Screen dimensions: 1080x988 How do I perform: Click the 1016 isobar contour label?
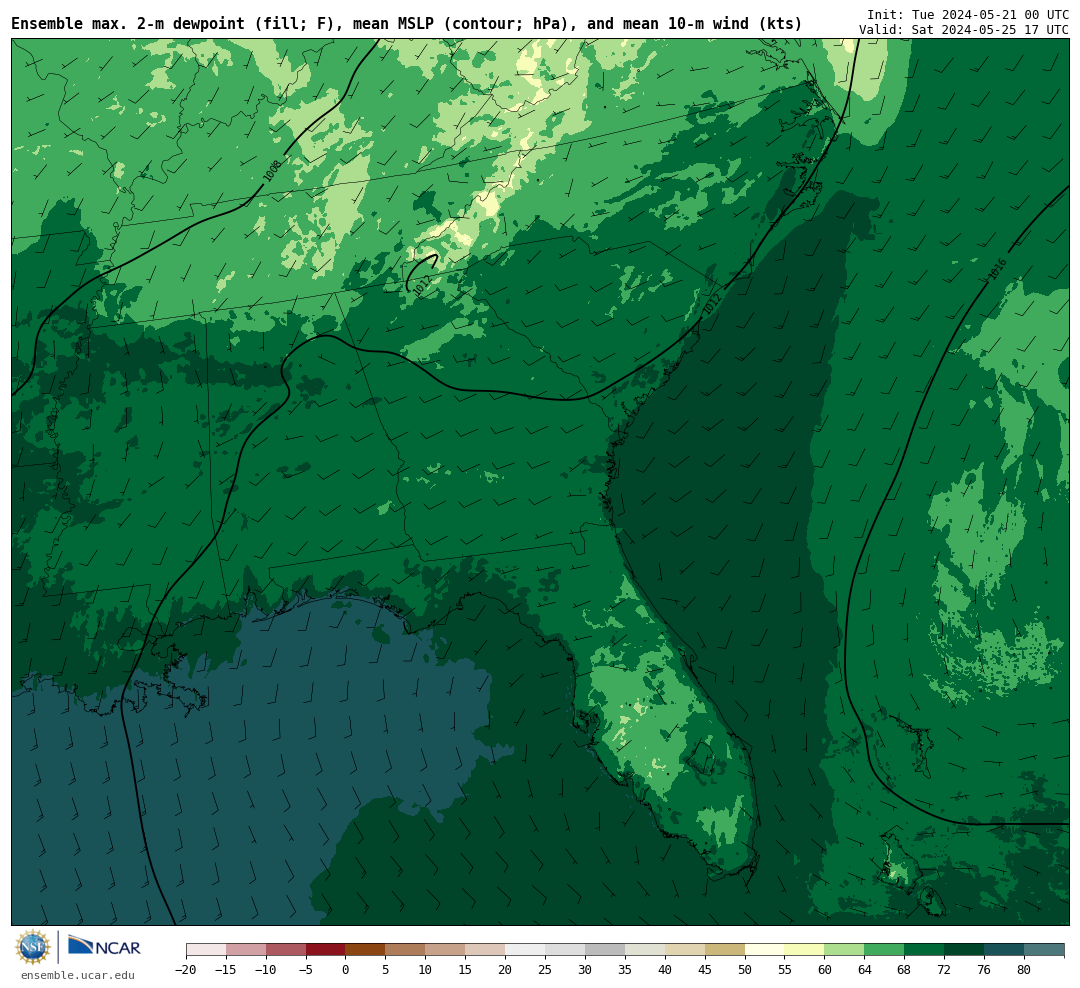(997, 269)
